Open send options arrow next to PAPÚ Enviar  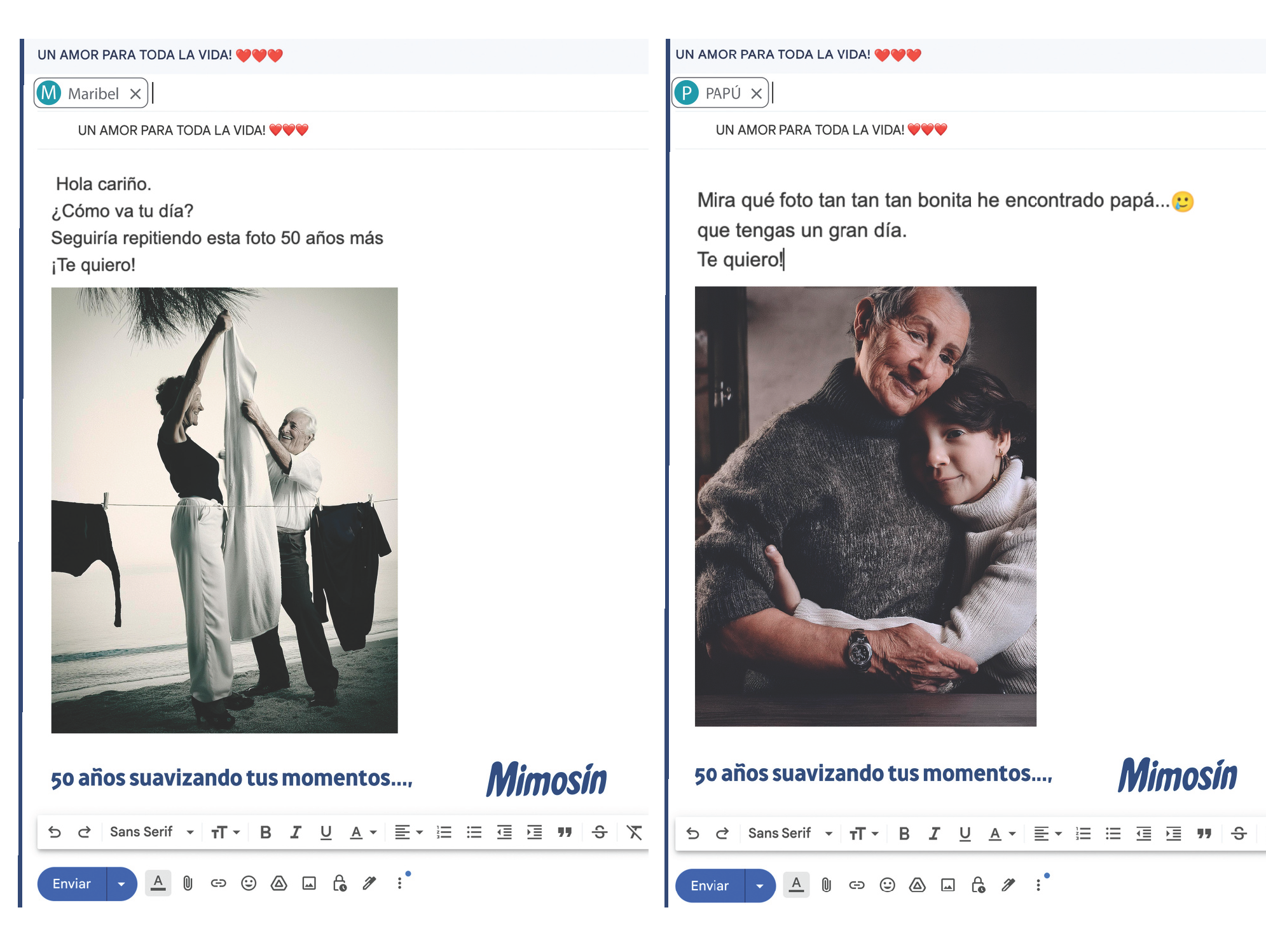click(760, 886)
